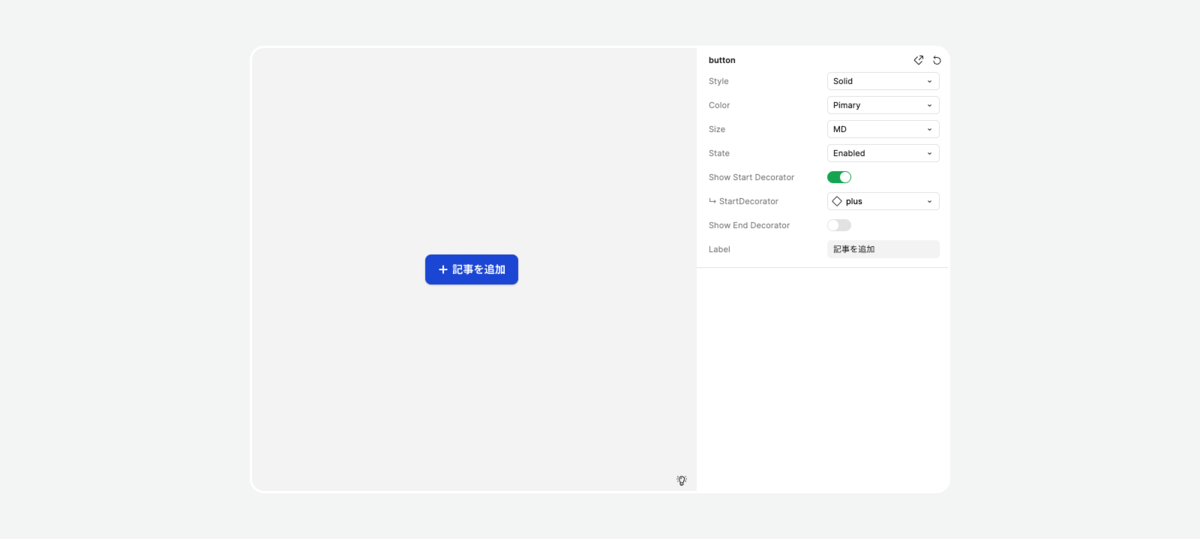Enable the Show End Decorator switch
Image resolution: width=1200 pixels, height=539 pixels.
tap(839, 225)
